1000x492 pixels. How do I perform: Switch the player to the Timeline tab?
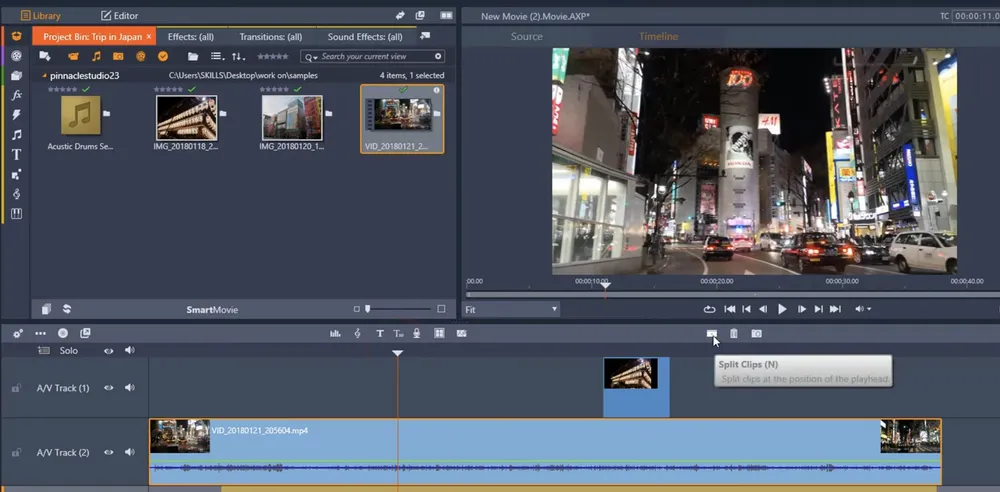659,36
